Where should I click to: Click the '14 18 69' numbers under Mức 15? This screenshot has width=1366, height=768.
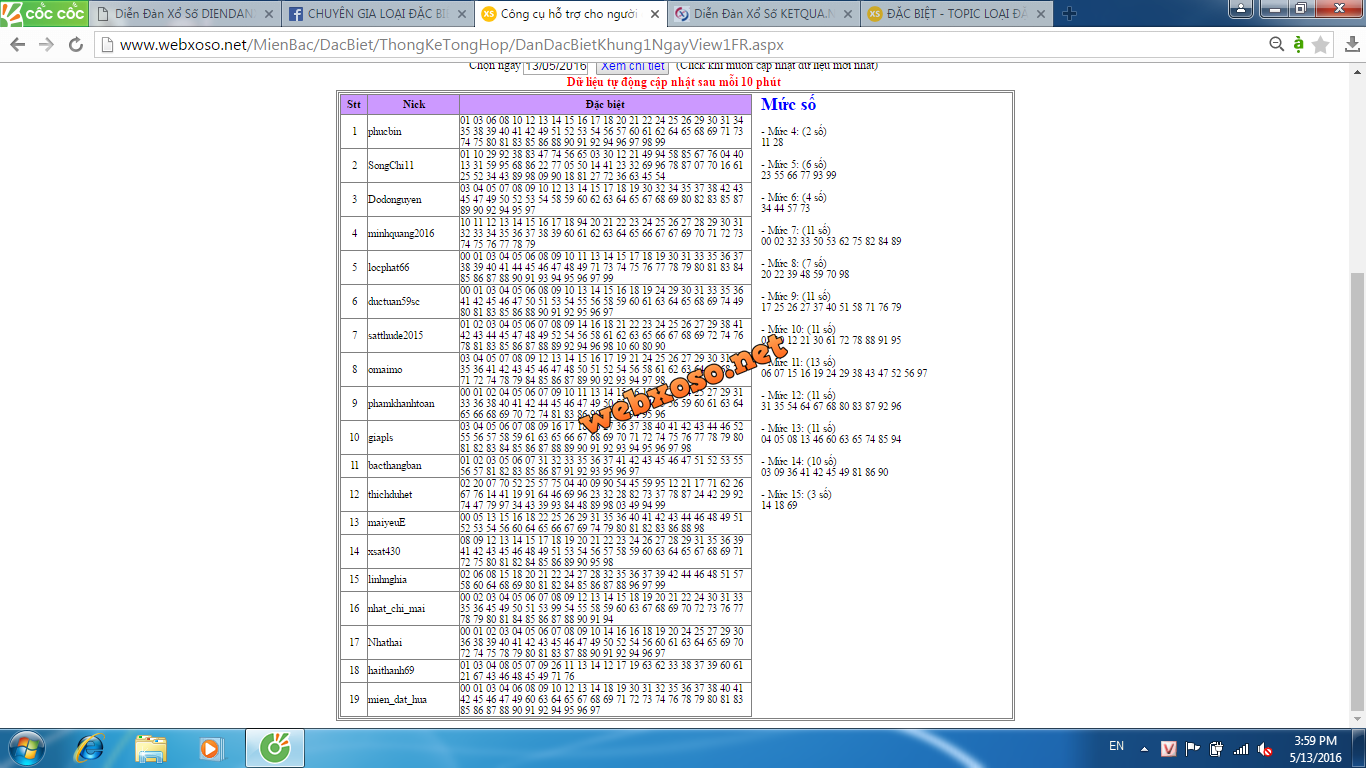point(779,505)
